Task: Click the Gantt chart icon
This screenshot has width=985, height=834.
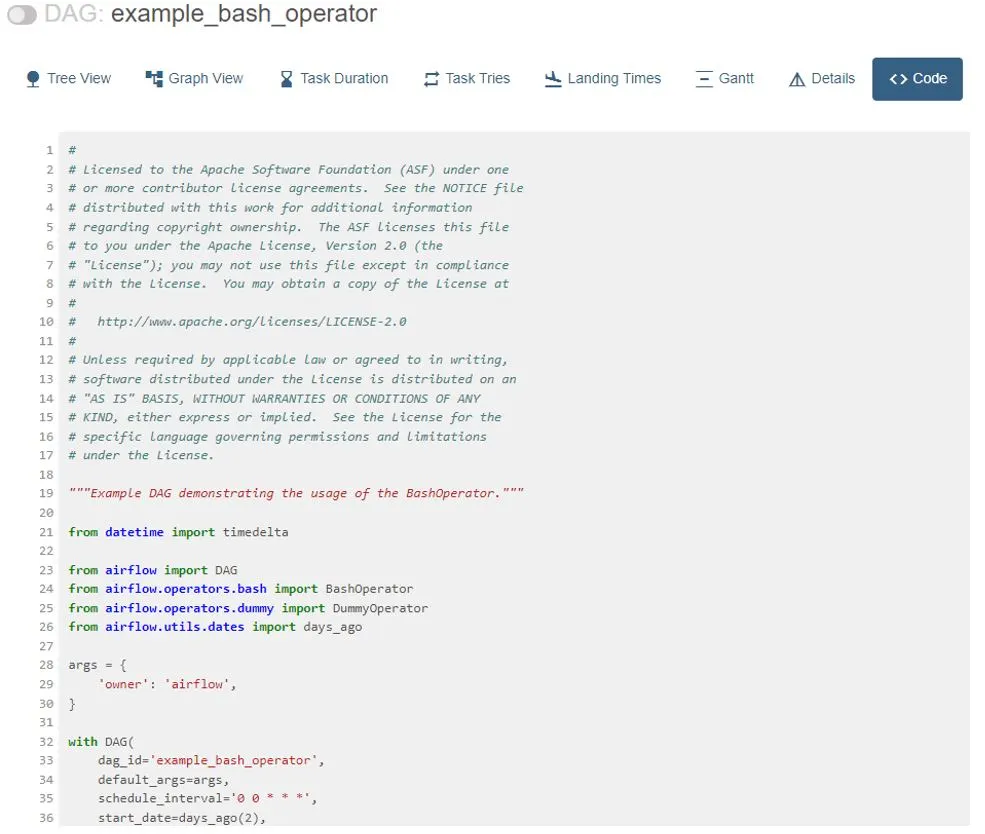Action: coord(704,79)
